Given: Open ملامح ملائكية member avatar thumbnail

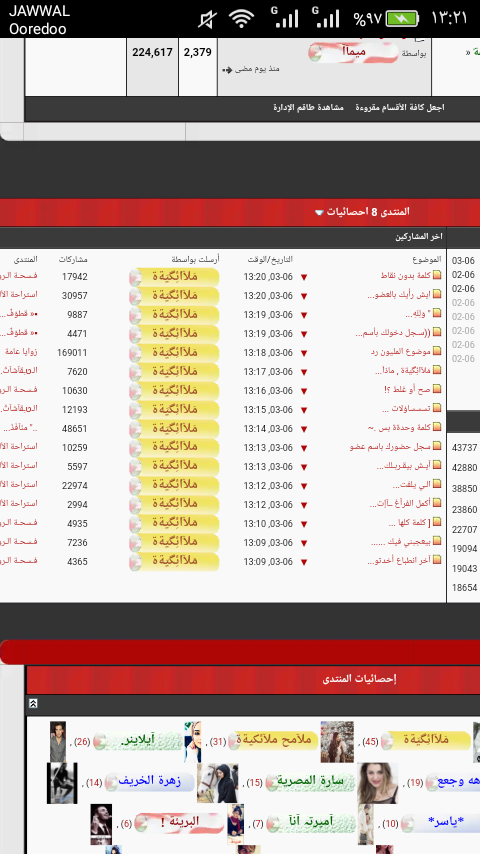Looking at the screenshot, I should (337, 741).
